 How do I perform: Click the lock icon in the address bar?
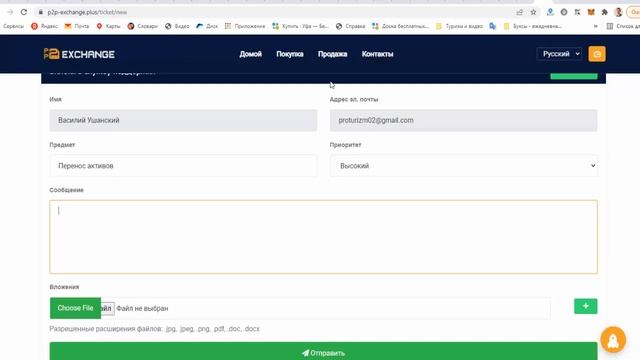40,12
